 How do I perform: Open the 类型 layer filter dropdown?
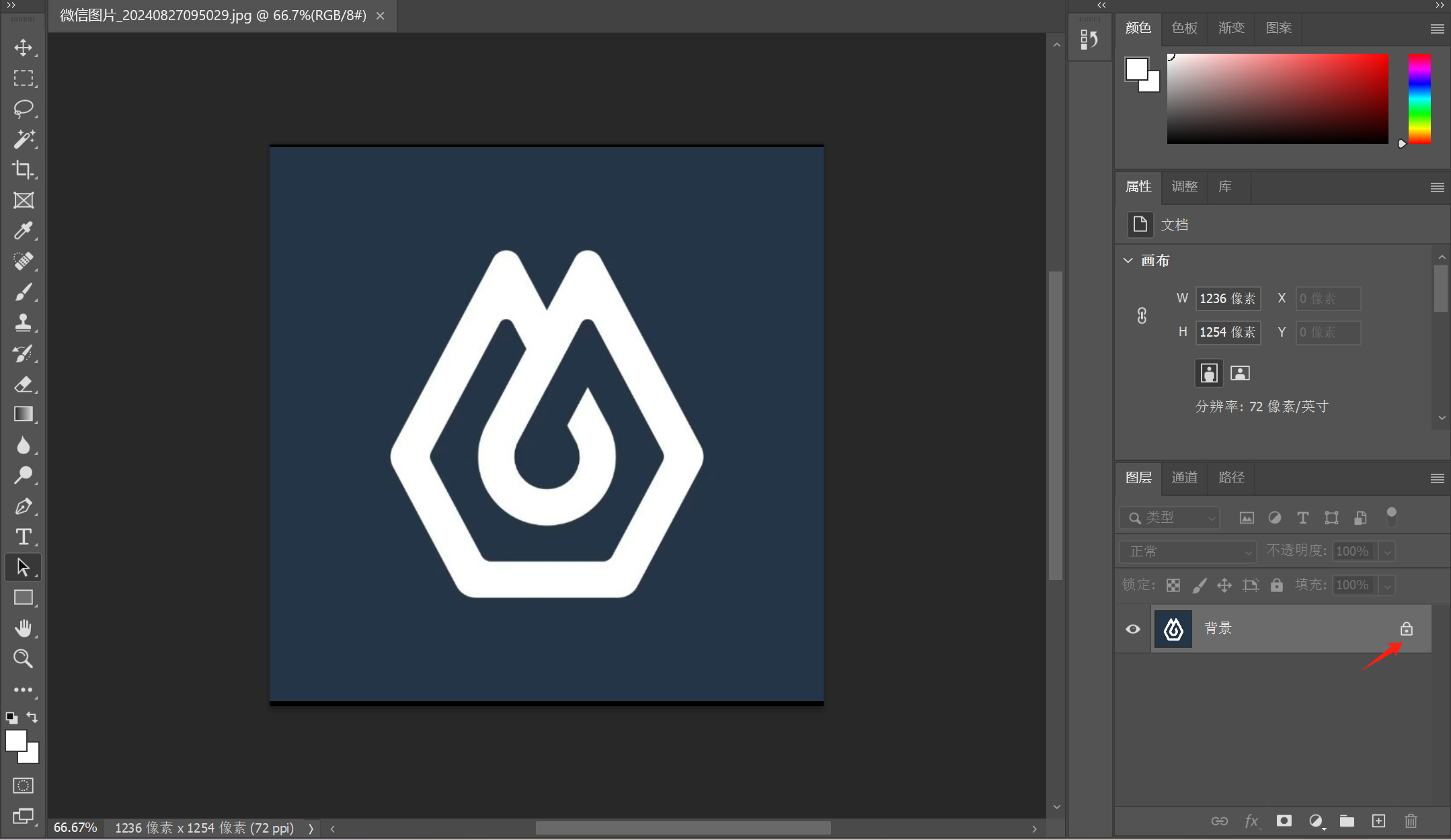(x=1170, y=517)
